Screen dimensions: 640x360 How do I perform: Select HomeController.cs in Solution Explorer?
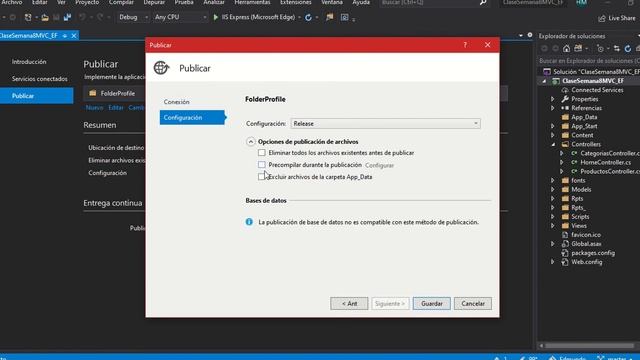click(605, 162)
